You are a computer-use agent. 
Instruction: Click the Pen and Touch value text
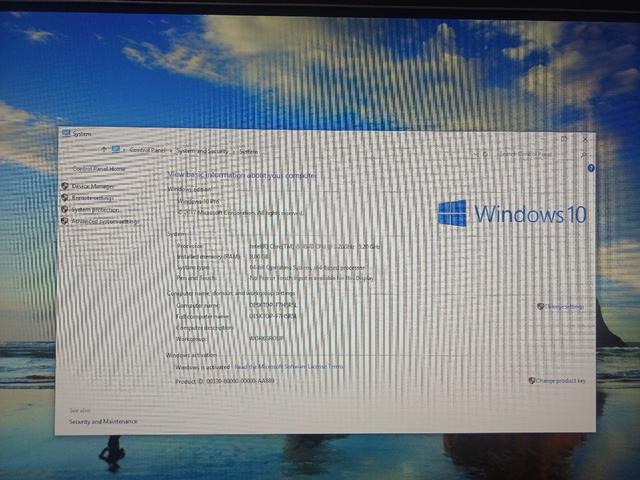[x=311, y=278]
